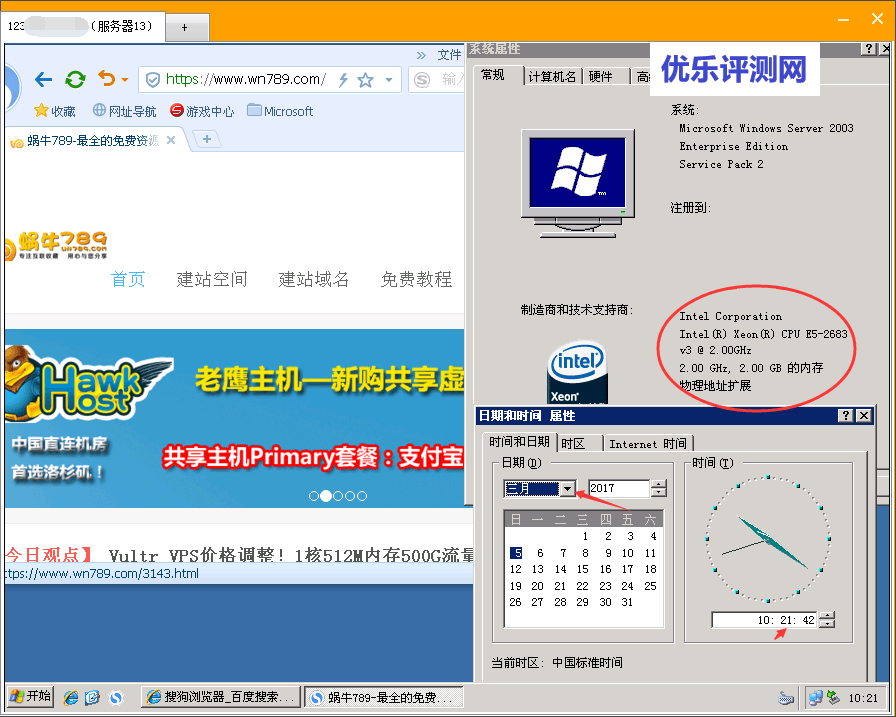Click the orange undo restore icon
The width and height of the screenshot is (896, 717).
(x=106, y=78)
